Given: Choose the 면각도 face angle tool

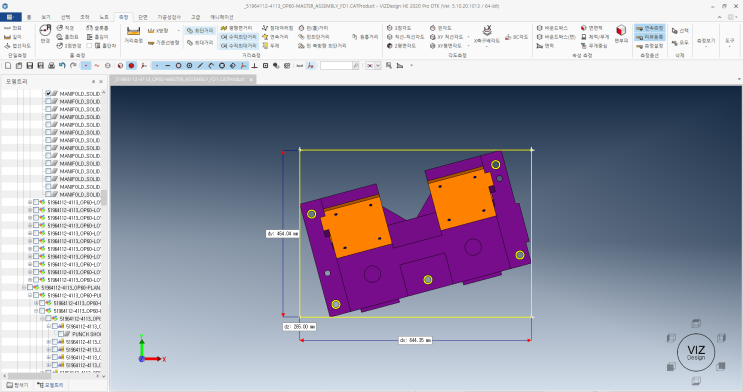Looking at the screenshot, I should (x=441, y=28).
